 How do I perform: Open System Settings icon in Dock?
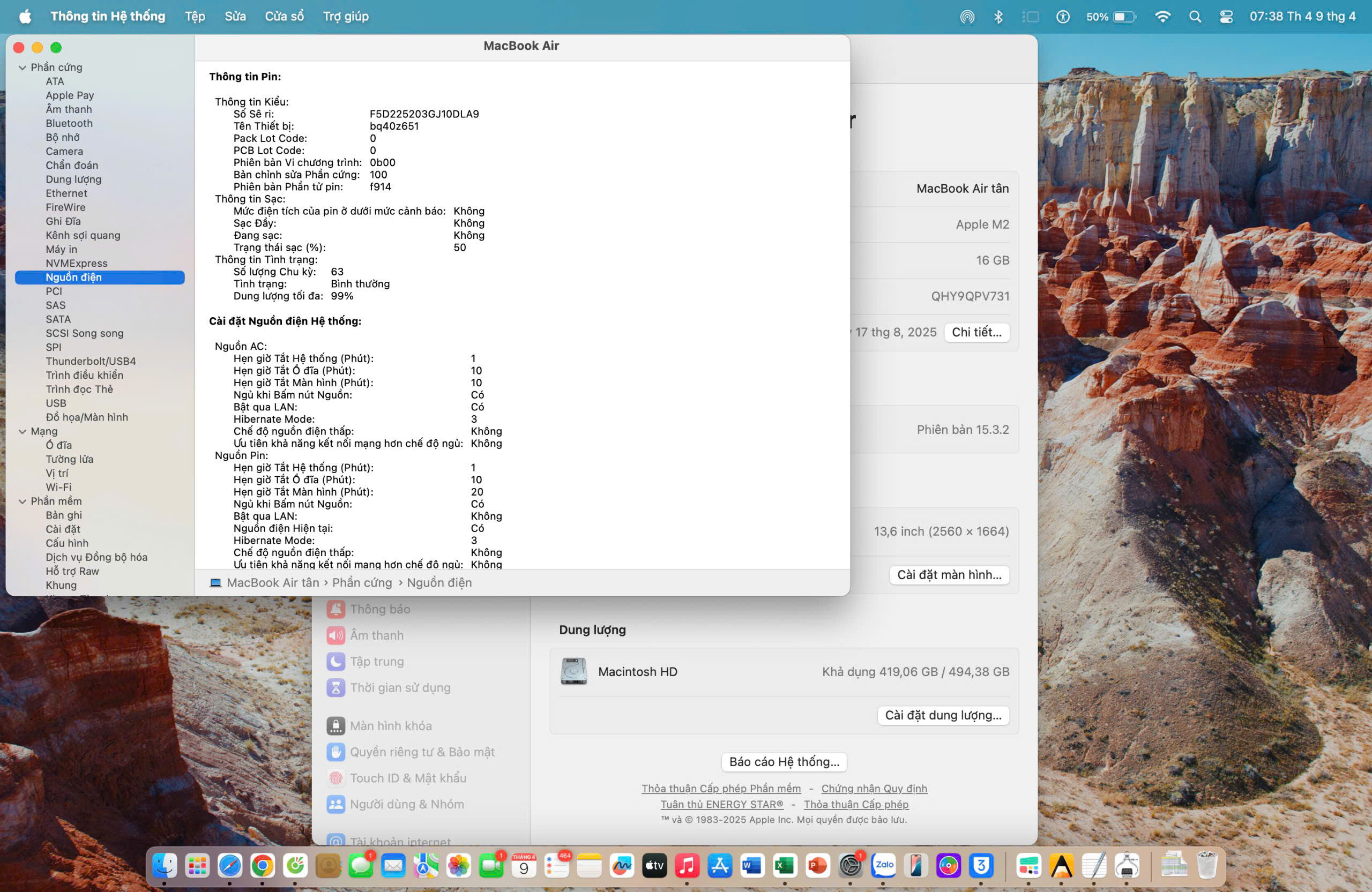coord(851,866)
